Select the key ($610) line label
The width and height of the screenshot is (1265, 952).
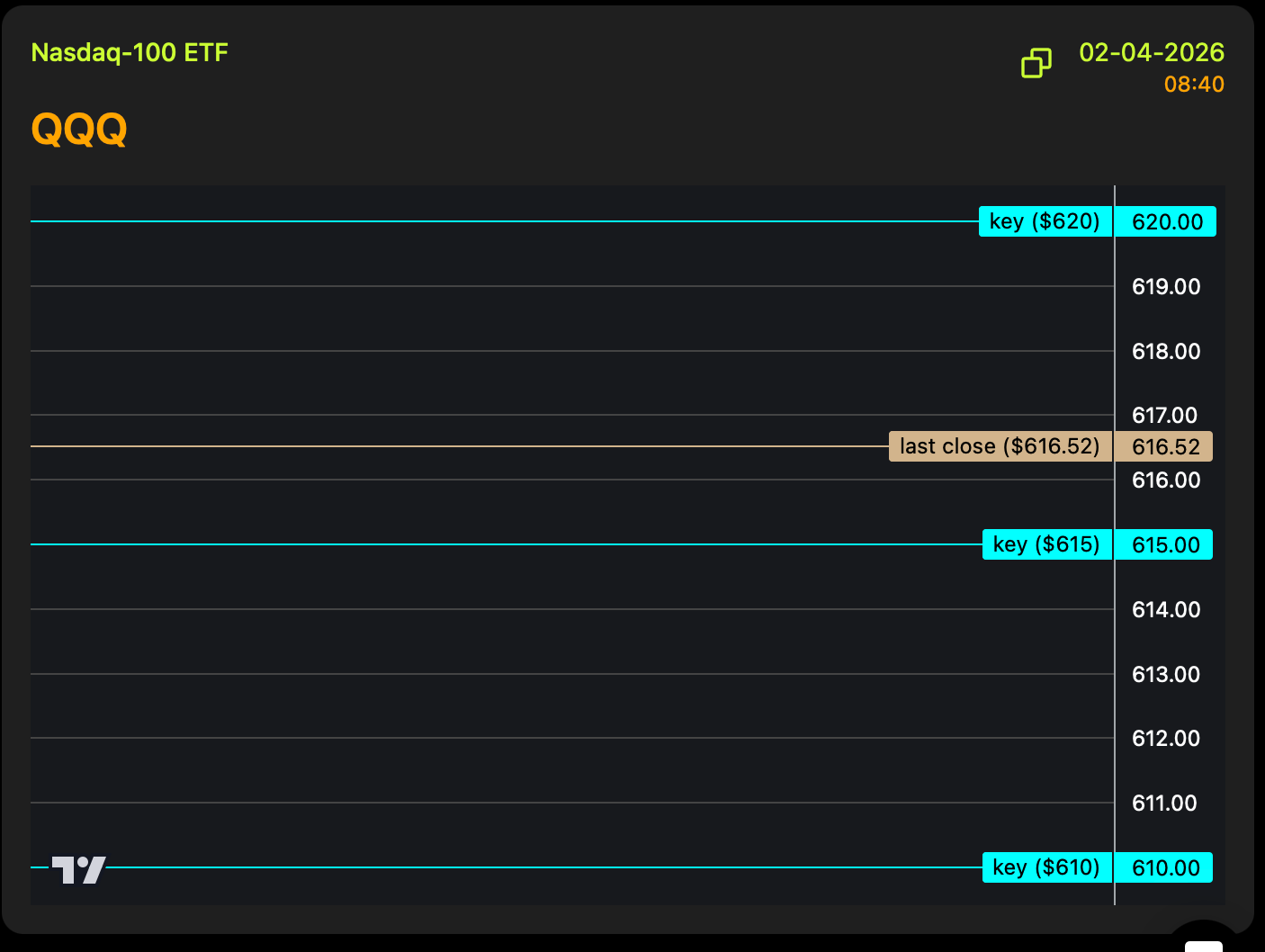coord(1046,867)
